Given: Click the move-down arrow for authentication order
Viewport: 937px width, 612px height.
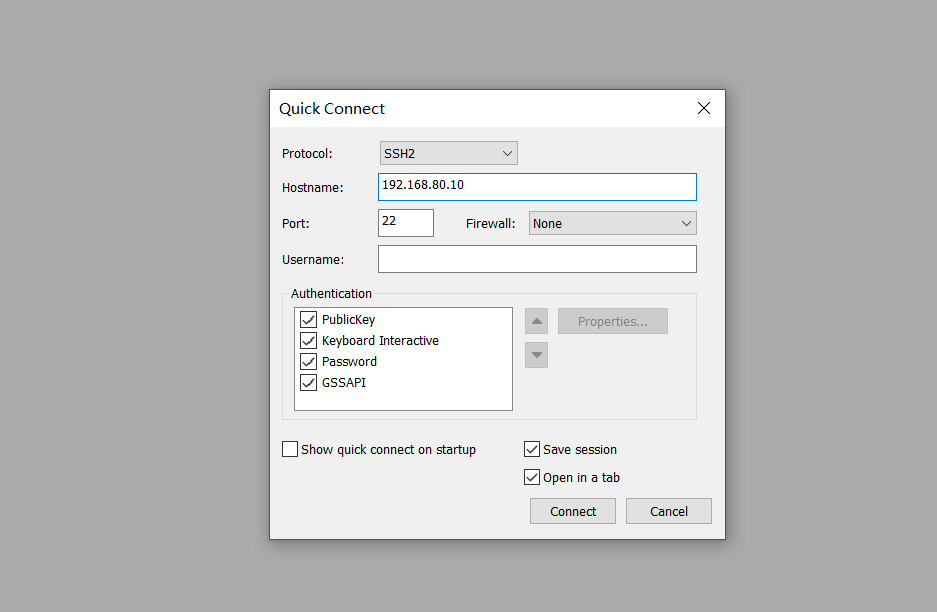Looking at the screenshot, I should pos(537,354).
